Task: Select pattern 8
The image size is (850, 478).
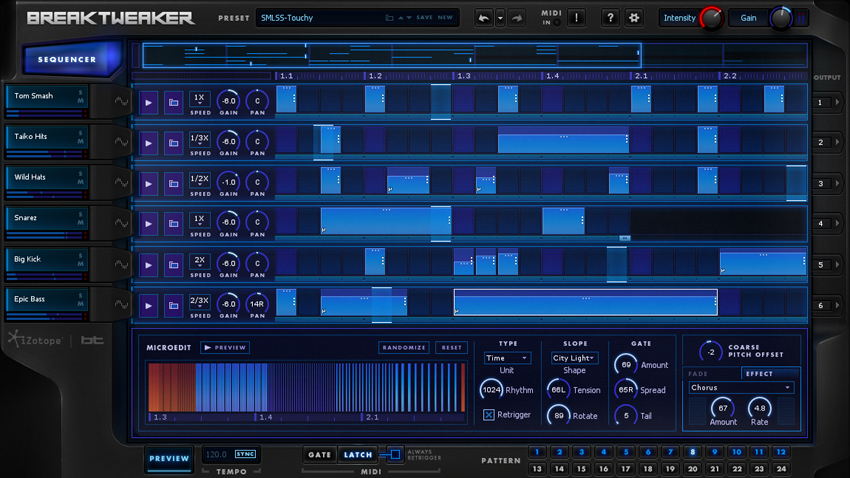Action: tap(692, 452)
